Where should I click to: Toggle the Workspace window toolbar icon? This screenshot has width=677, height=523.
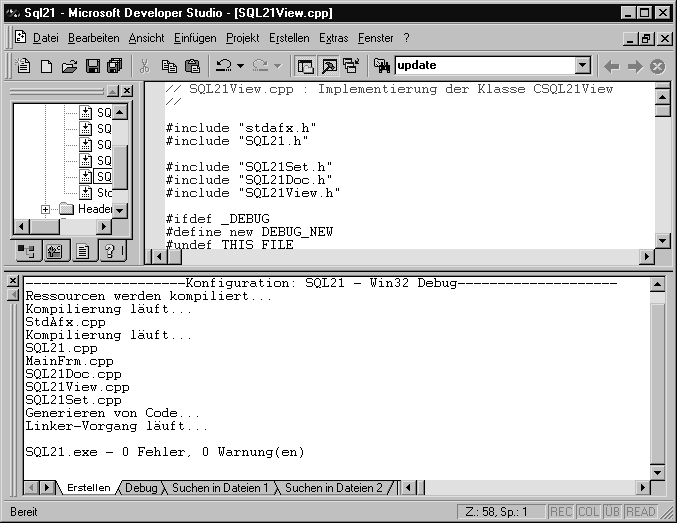point(305,66)
